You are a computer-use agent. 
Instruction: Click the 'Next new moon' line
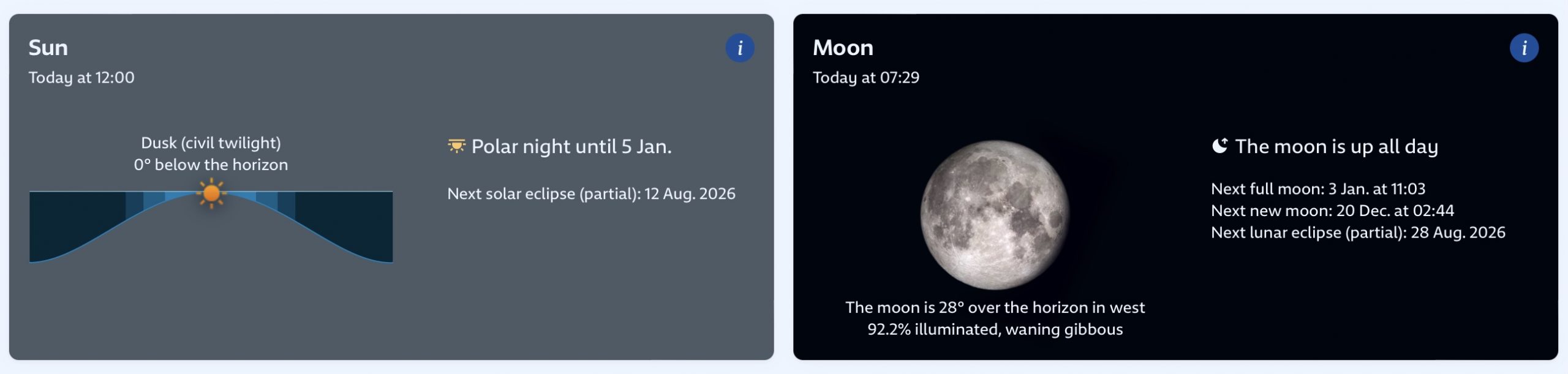(x=1332, y=211)
